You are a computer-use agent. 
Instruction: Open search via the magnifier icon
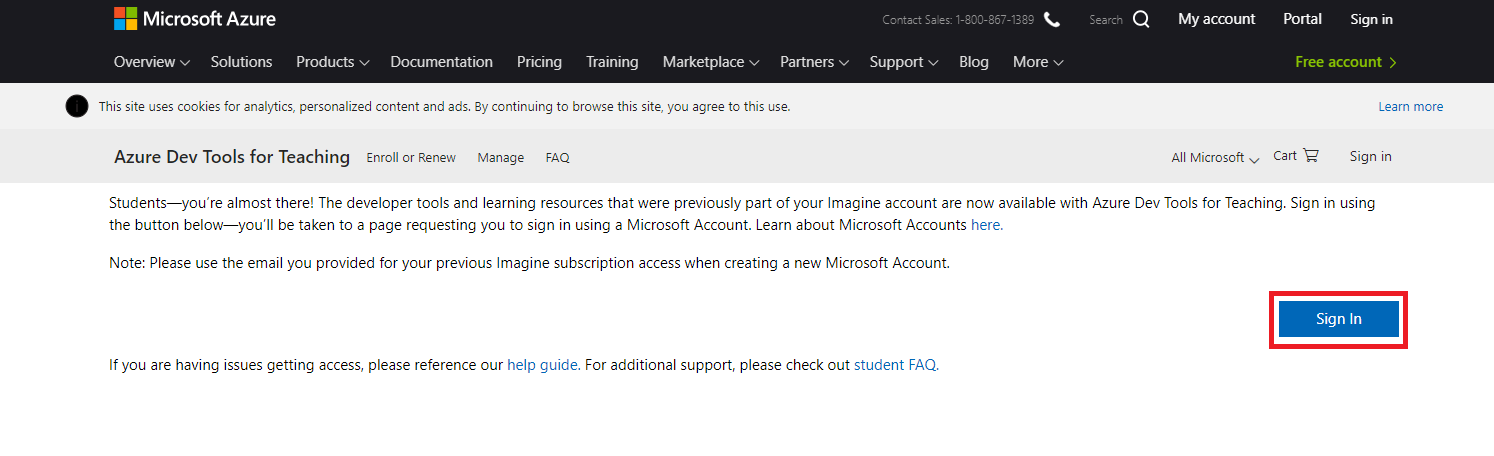click(1141, 19)
